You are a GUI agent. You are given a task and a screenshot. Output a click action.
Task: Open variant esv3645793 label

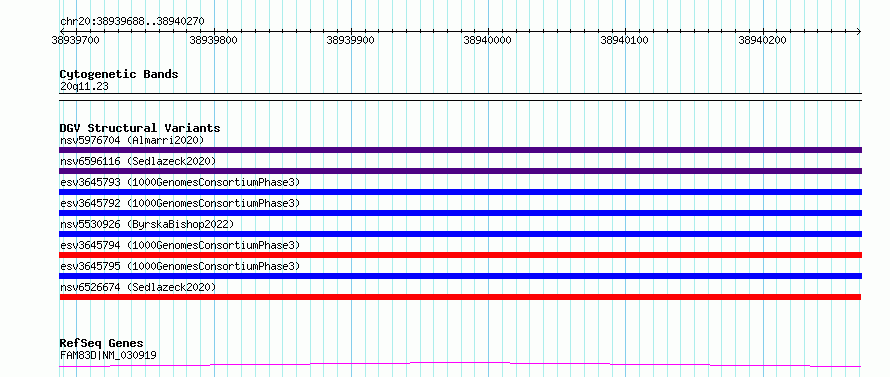coord(180,182)
